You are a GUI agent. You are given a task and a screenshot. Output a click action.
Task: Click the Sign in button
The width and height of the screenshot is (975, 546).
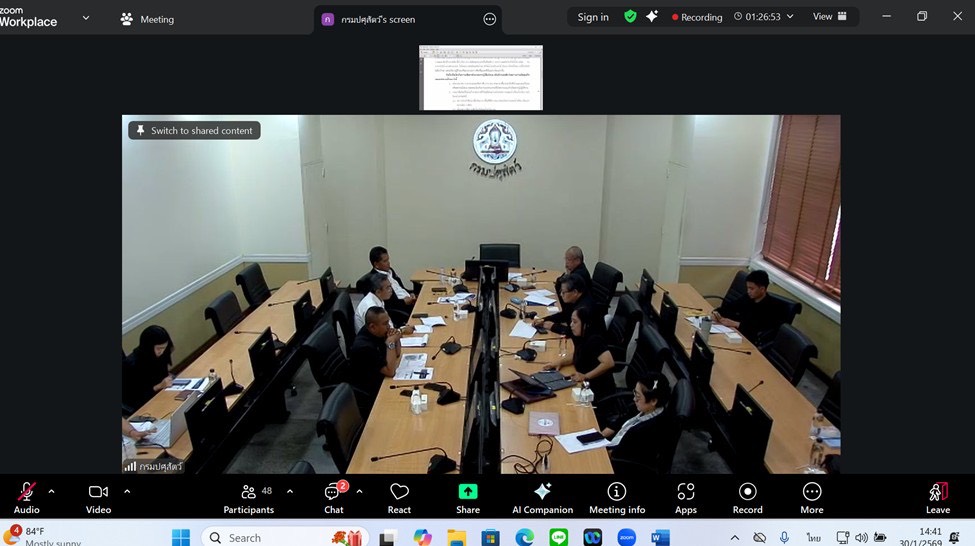(x=593, y=17)
